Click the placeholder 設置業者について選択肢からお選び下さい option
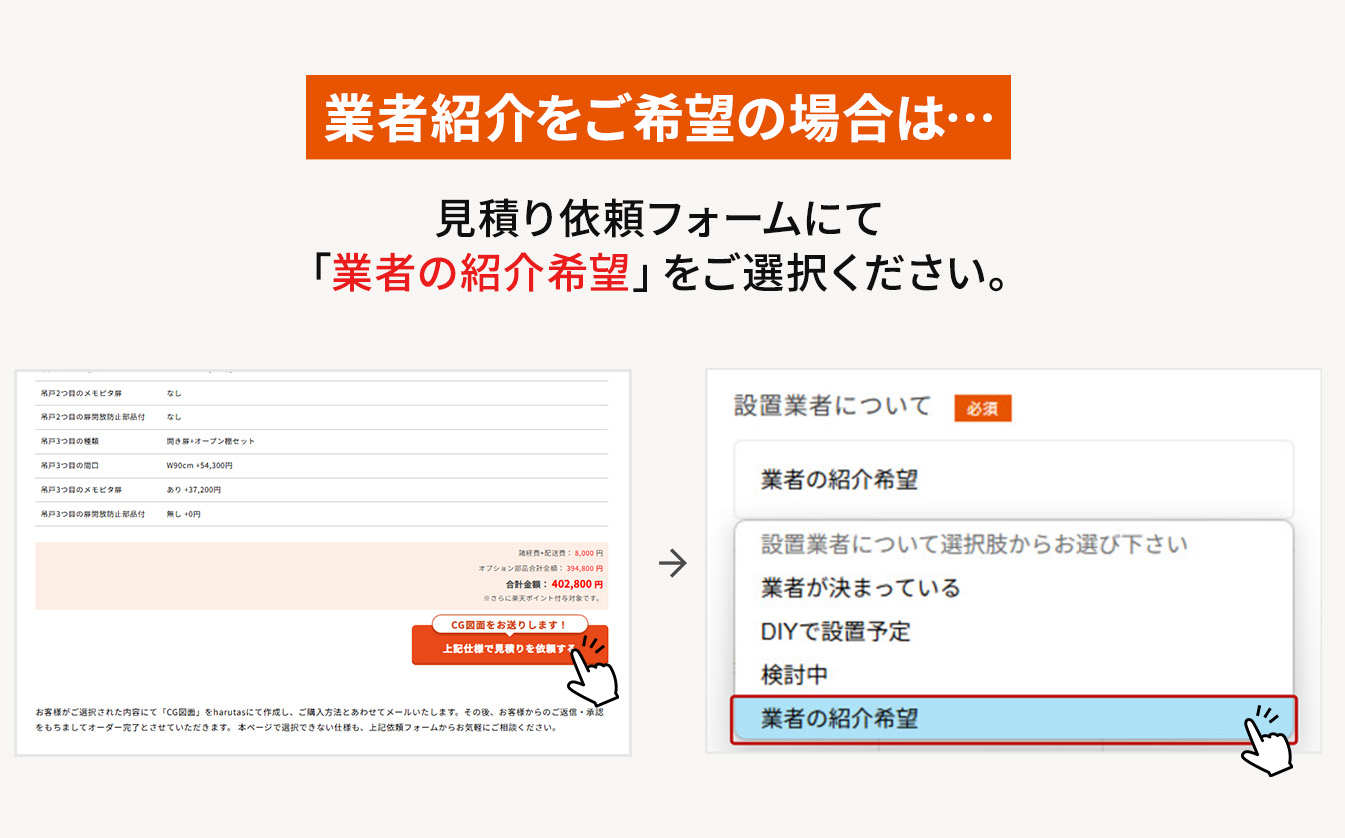Viewport: 1345px width, 838px height. [974, 545]
